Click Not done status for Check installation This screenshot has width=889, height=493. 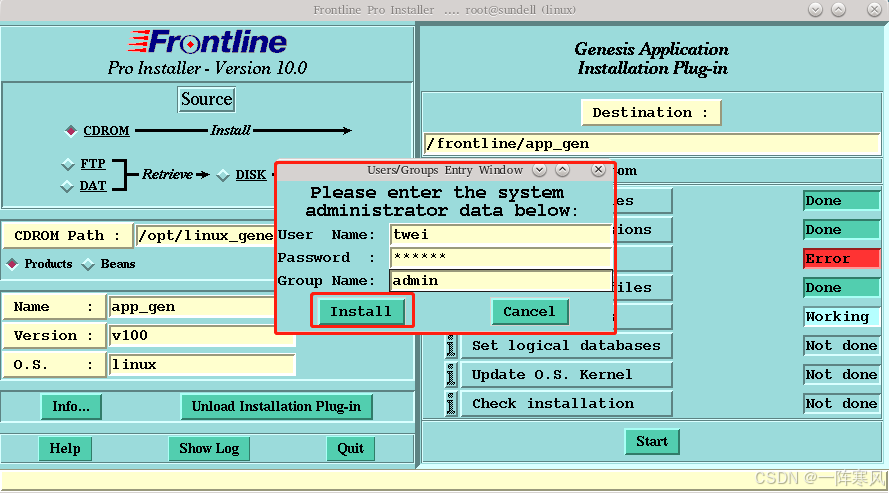click(x=841, y=403)
